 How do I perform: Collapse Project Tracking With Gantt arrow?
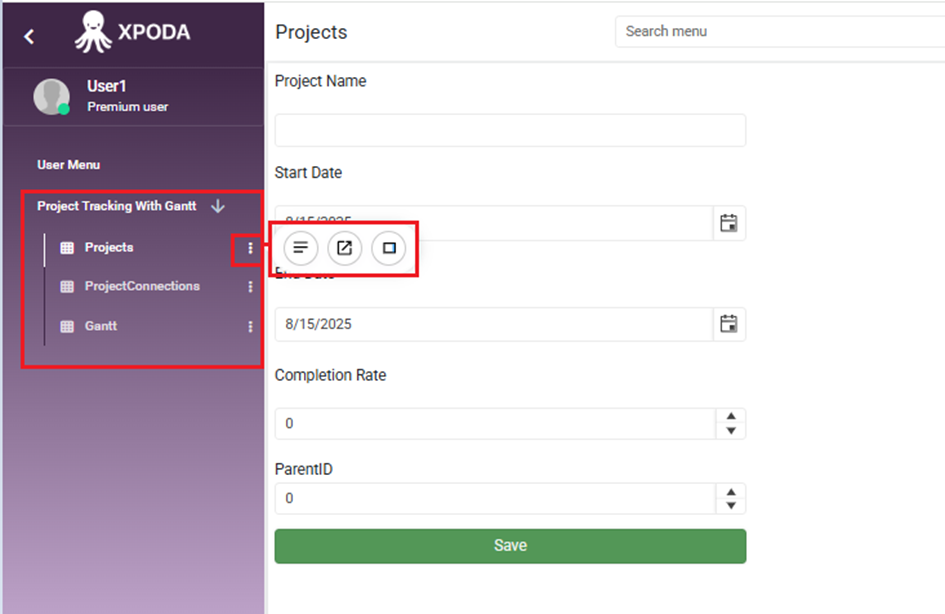pos(218,206)
